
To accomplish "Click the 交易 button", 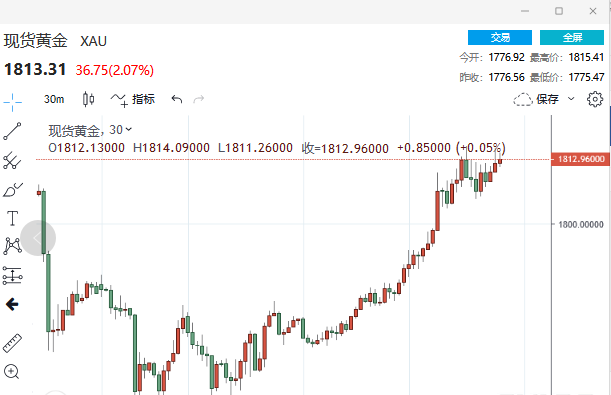I will click(x=500, y=37).
